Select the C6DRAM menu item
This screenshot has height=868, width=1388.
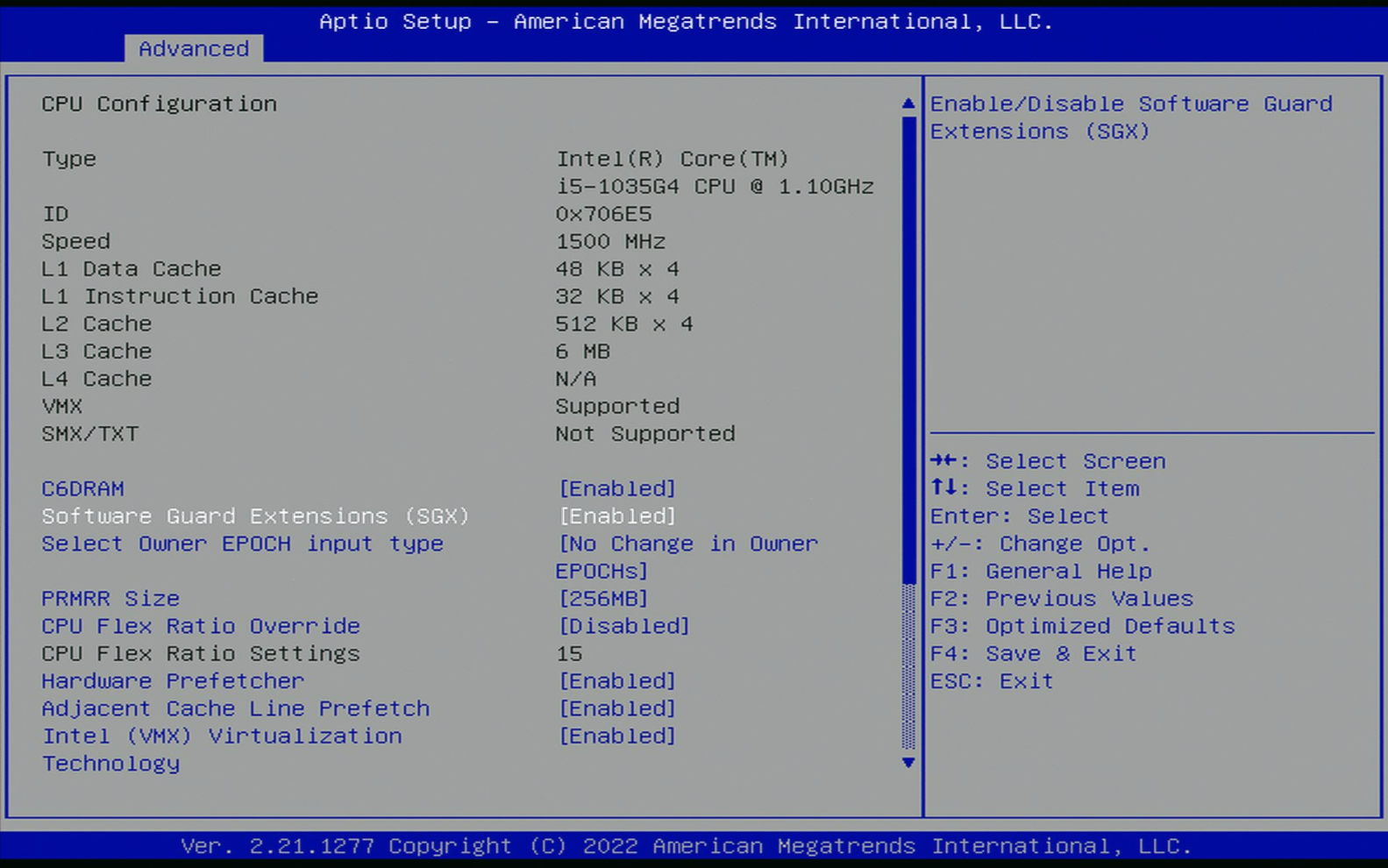coord(83,488)
